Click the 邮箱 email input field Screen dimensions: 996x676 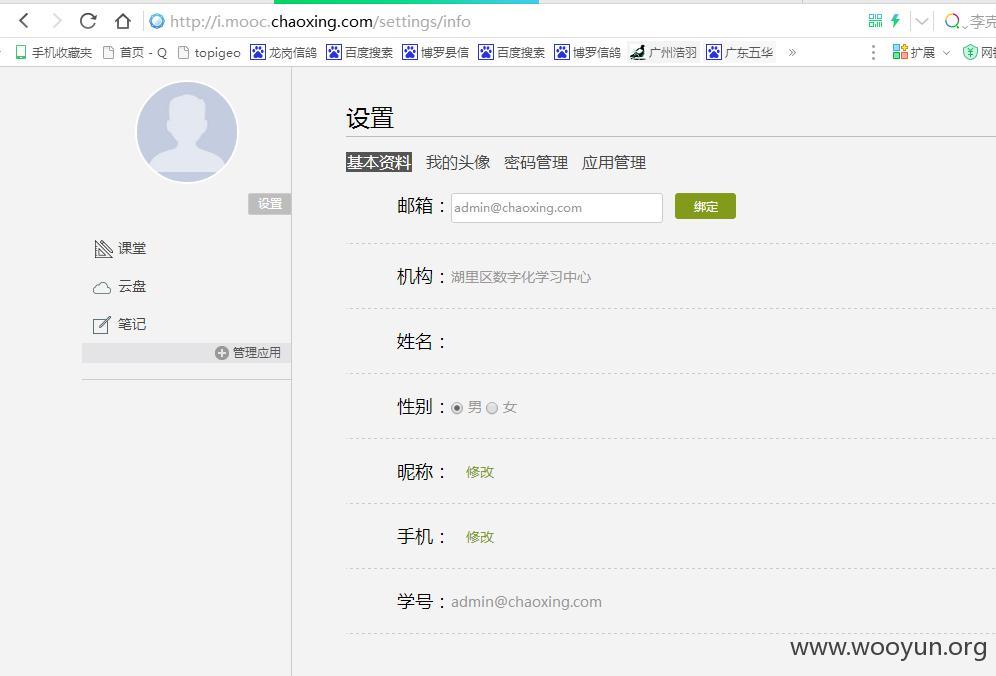coord(556,208)
